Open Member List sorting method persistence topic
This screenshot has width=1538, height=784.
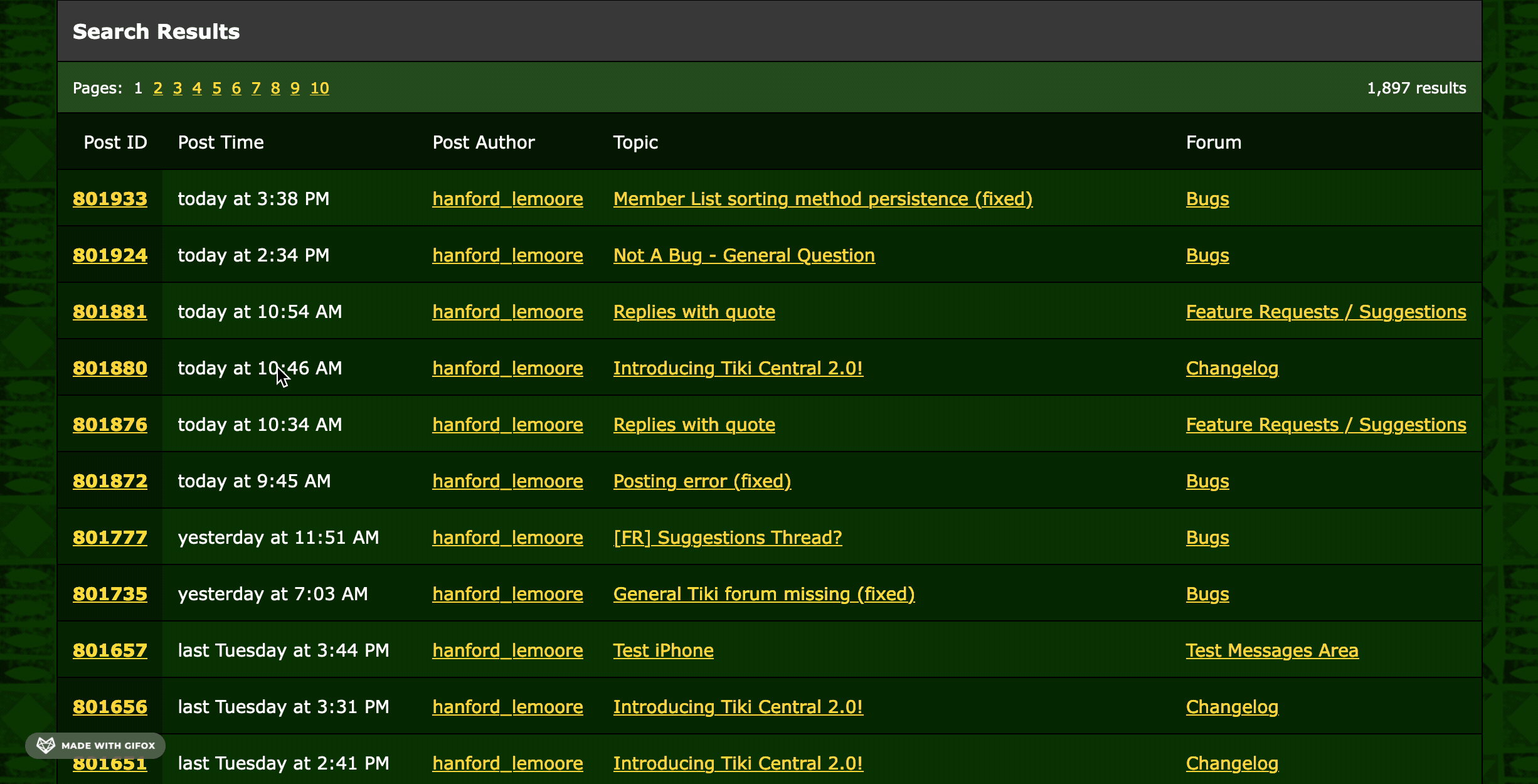point(822,199)
